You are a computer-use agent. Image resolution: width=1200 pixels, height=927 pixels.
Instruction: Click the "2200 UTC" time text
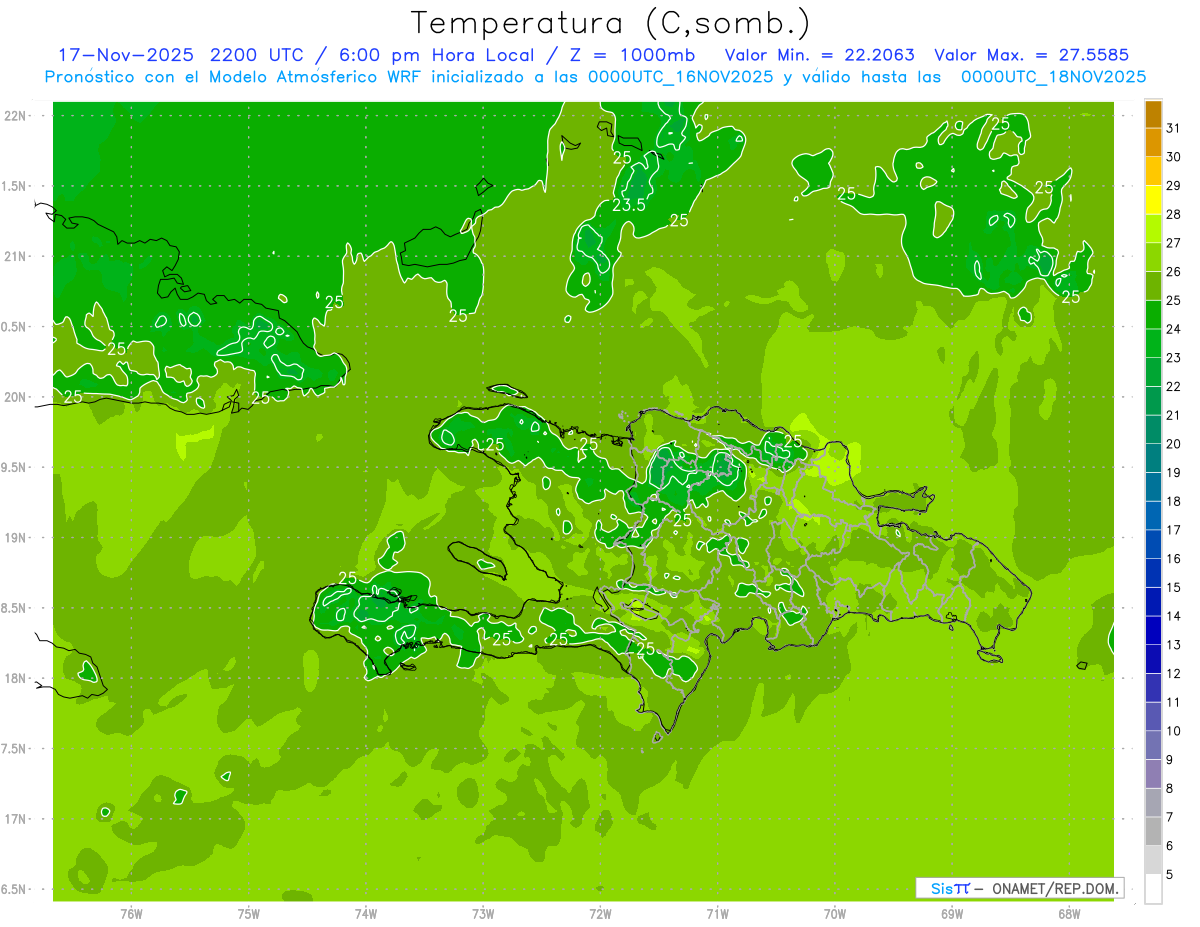click(258, 55)
